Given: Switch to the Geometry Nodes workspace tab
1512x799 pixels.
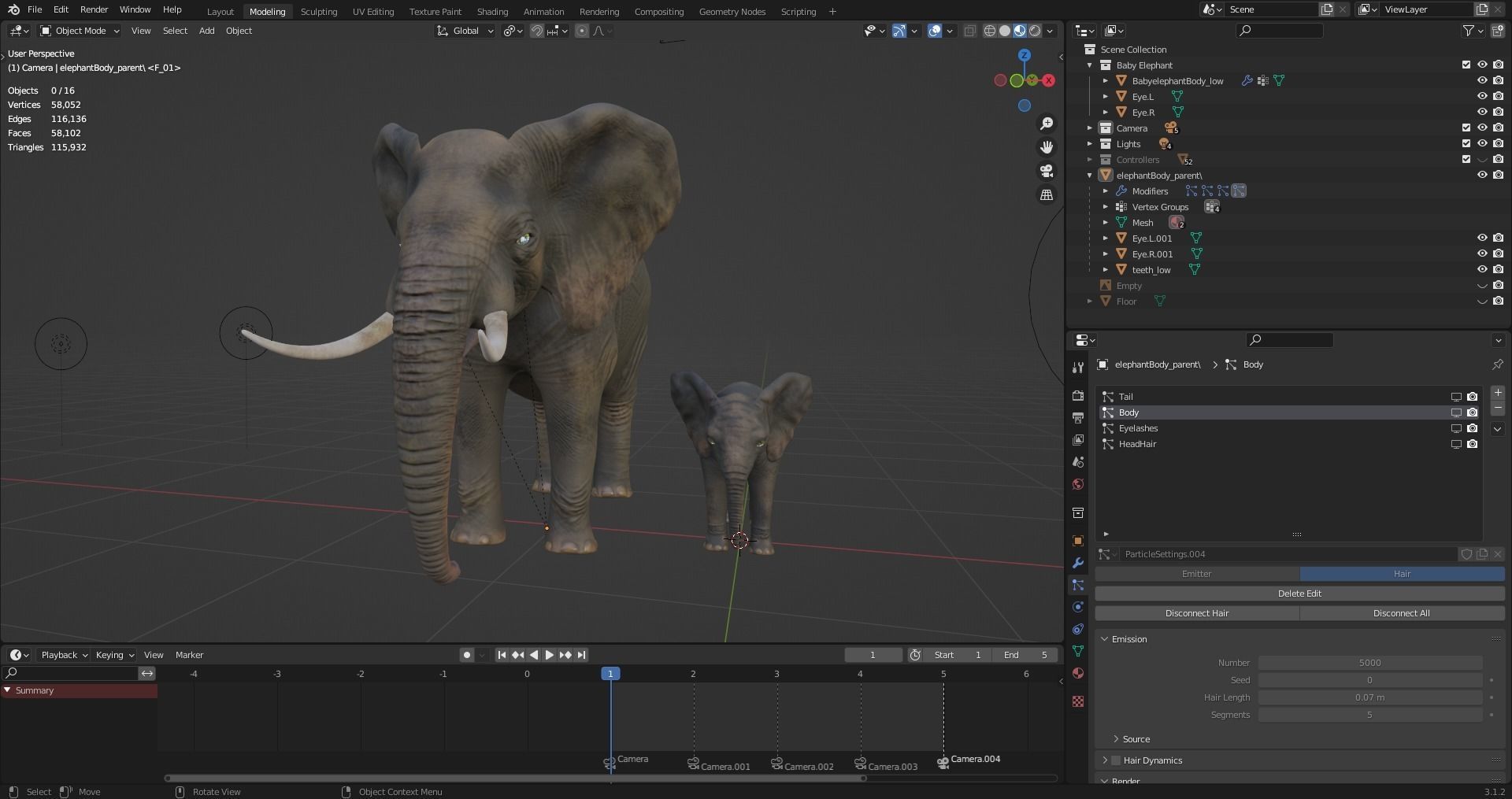Looking at the screenshot, I should coord(732,12).
